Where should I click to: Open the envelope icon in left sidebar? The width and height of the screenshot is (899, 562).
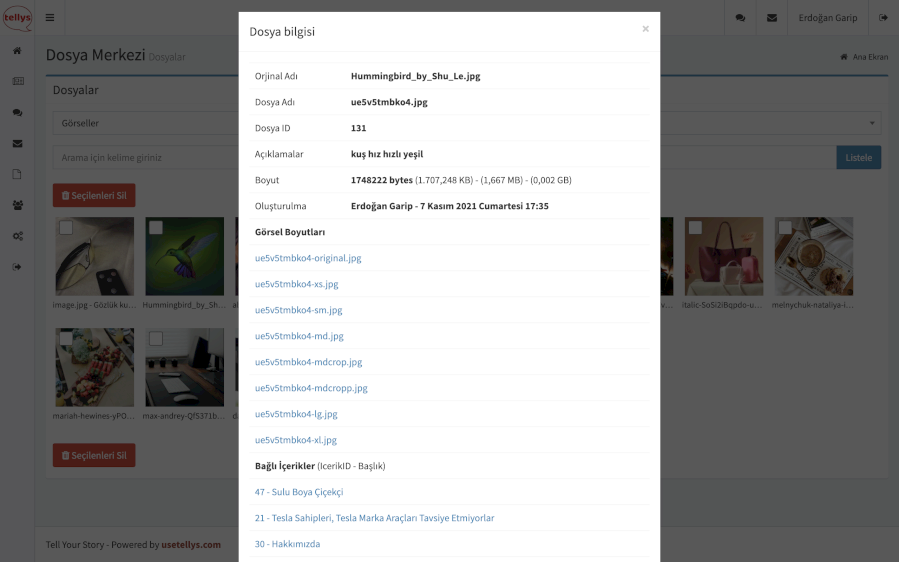pos(17,143)
